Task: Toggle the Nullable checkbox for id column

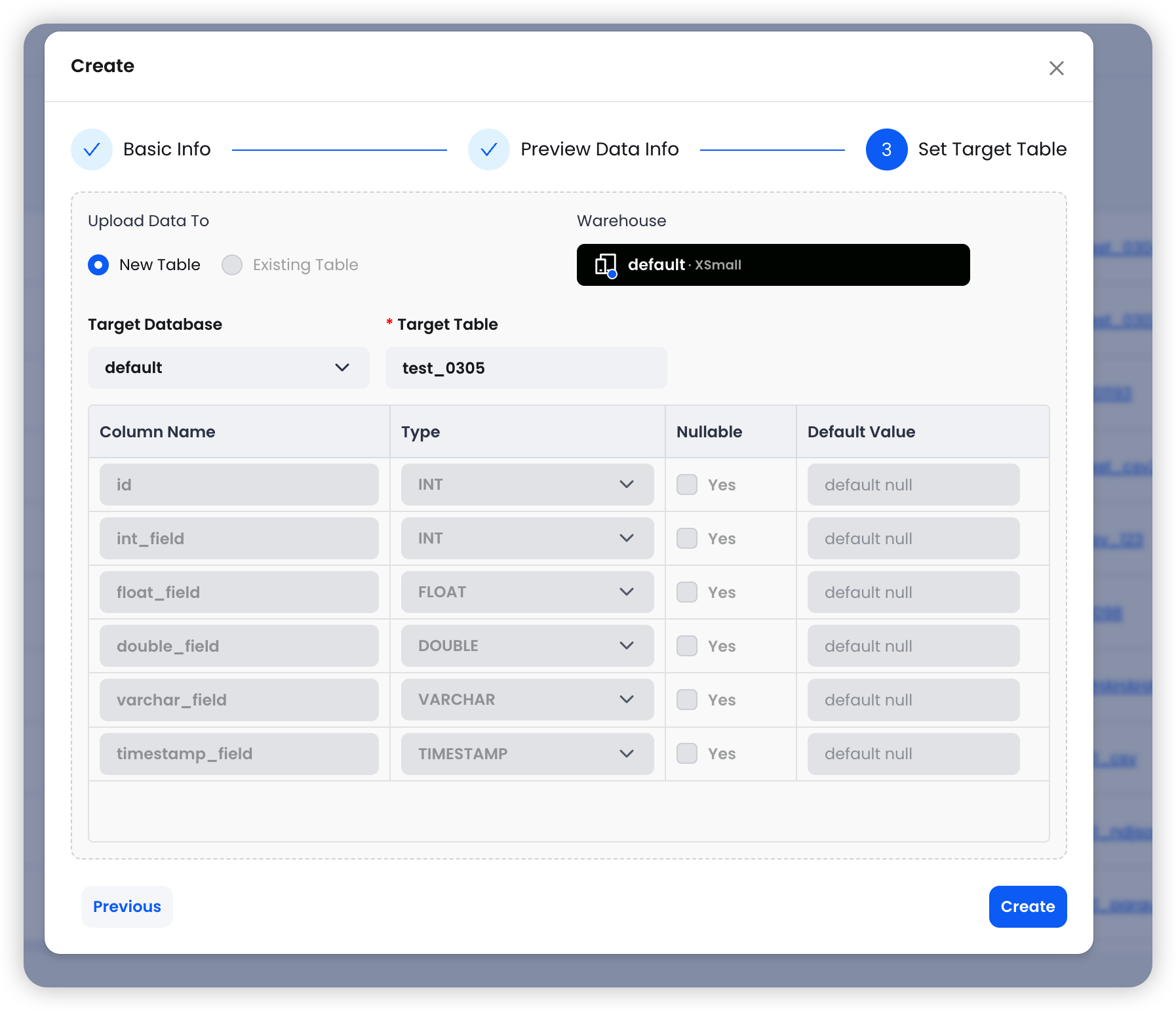Action: pyautogui.click(x=687, y=485)
